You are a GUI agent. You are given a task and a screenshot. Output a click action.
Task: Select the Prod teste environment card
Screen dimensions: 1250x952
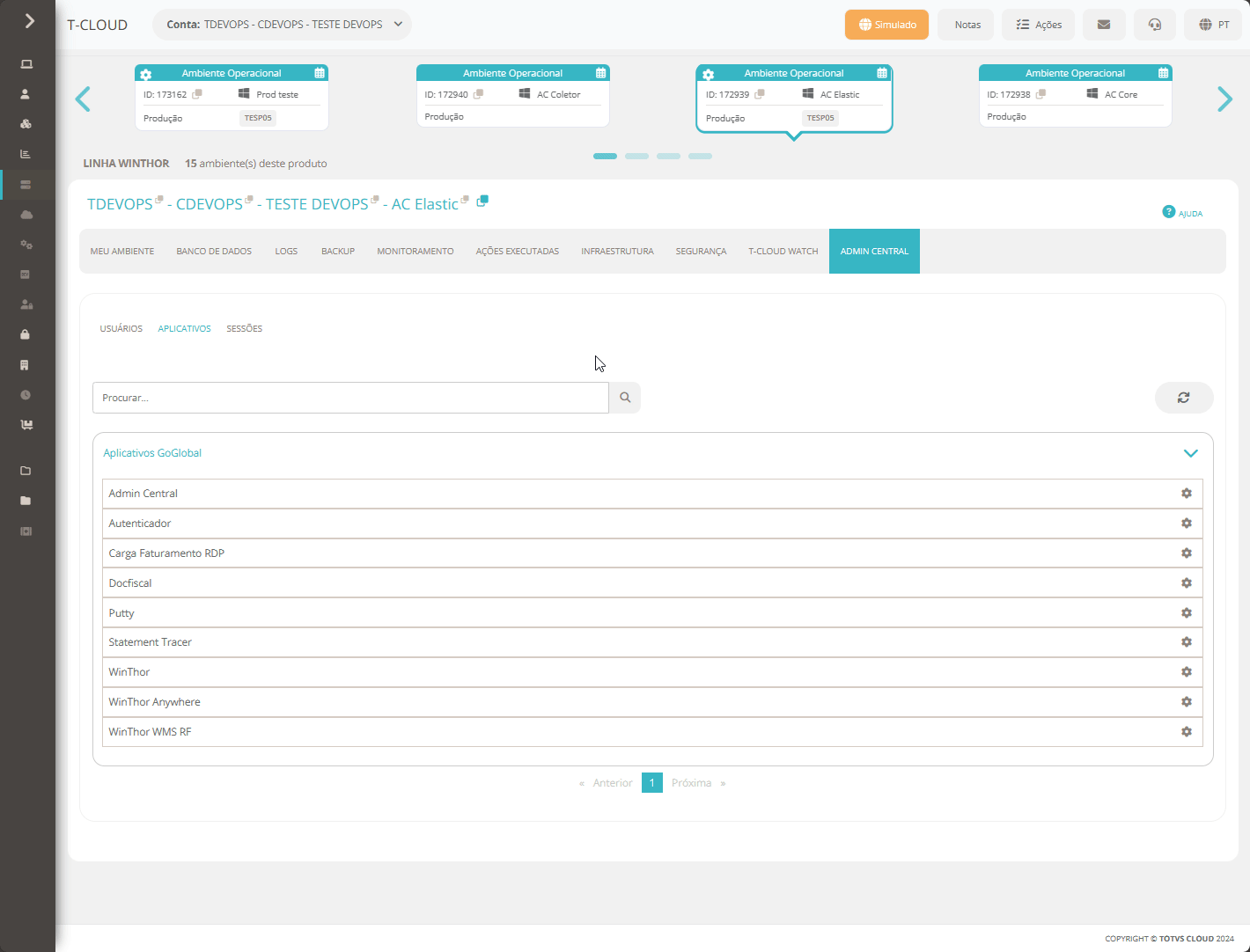pos(232,98)
